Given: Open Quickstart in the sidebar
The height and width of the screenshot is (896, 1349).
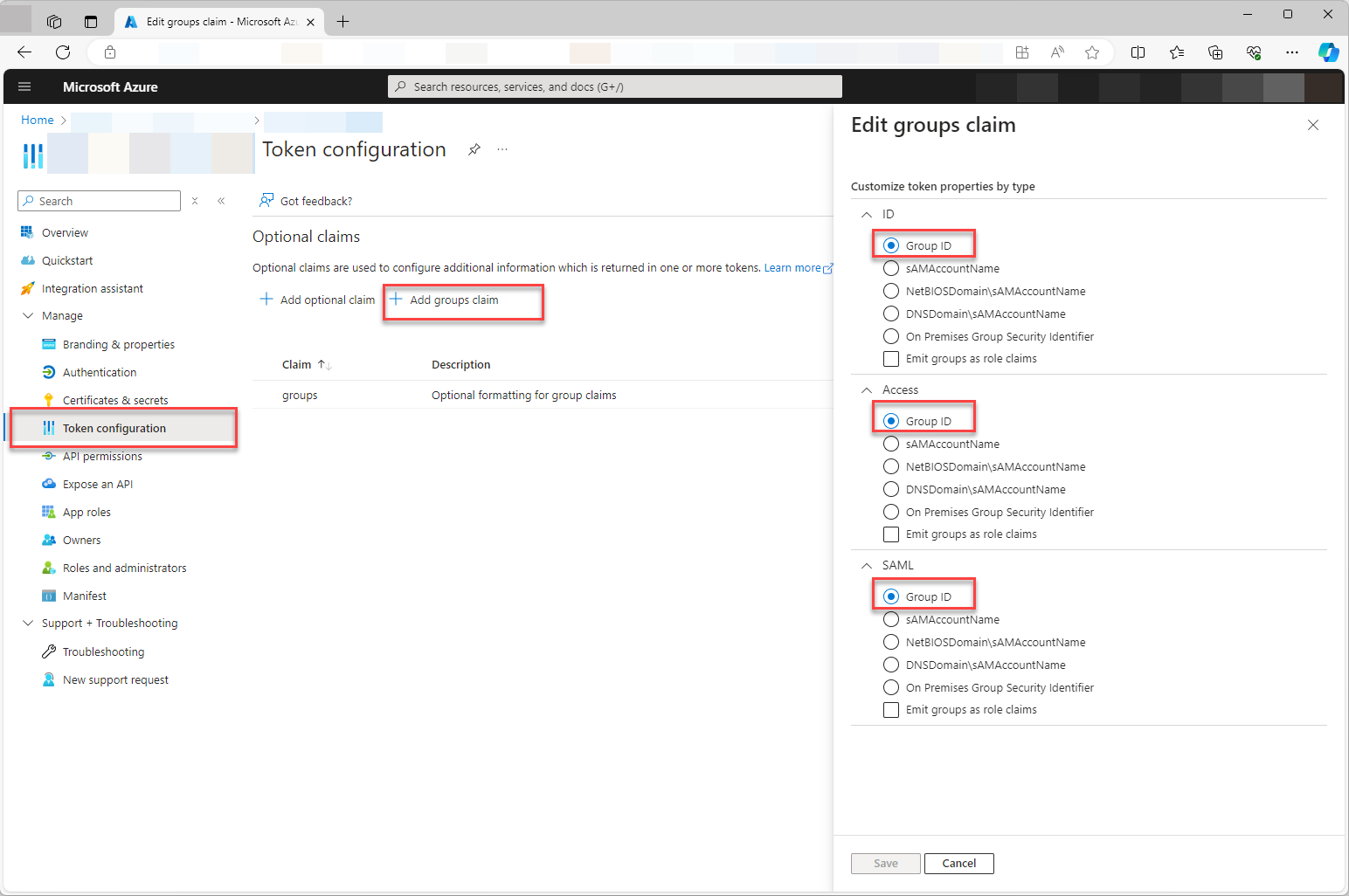Looking at the screenshot, I should tap(67, 260).
